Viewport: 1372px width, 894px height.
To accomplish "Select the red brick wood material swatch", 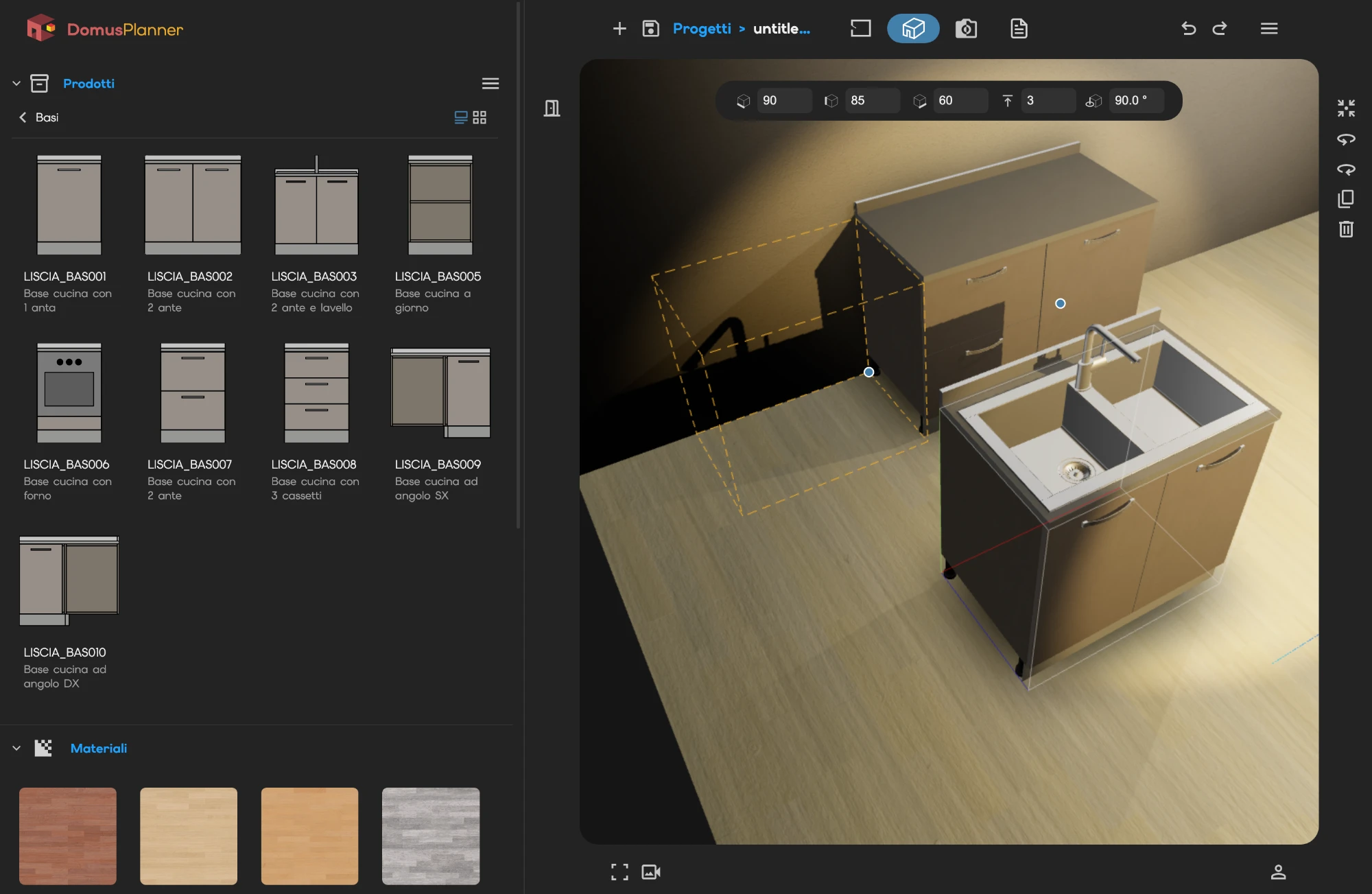I will tap(68, 836).
